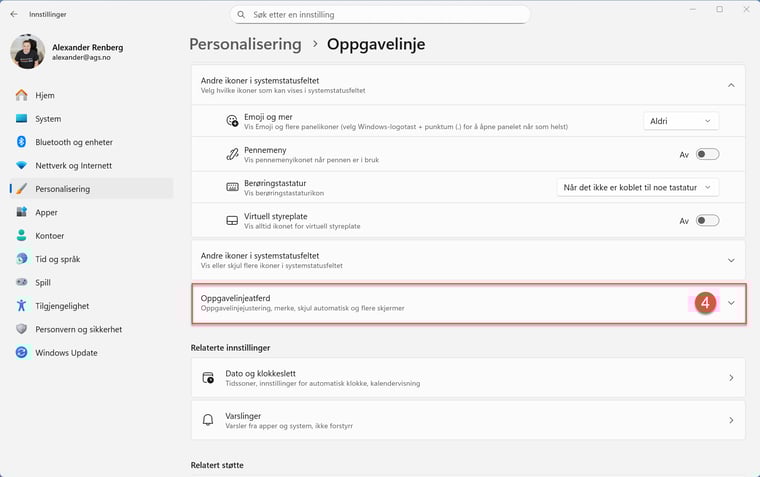This screenshot has width=760, height=477.
Task: Click the Oppgavelinjeatferd title text
Action: coord(236,298)
